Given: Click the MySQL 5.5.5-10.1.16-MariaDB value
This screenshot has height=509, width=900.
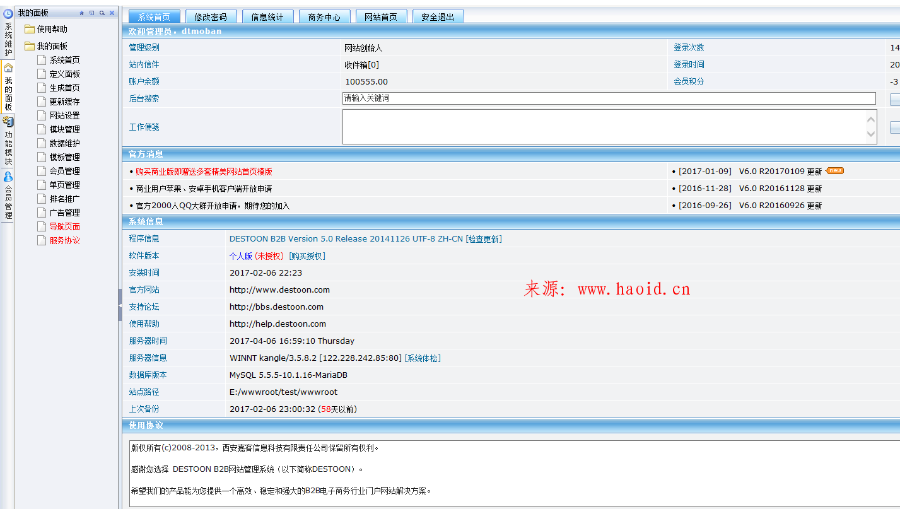Looking at the screenshot, I should coord(288,375).
